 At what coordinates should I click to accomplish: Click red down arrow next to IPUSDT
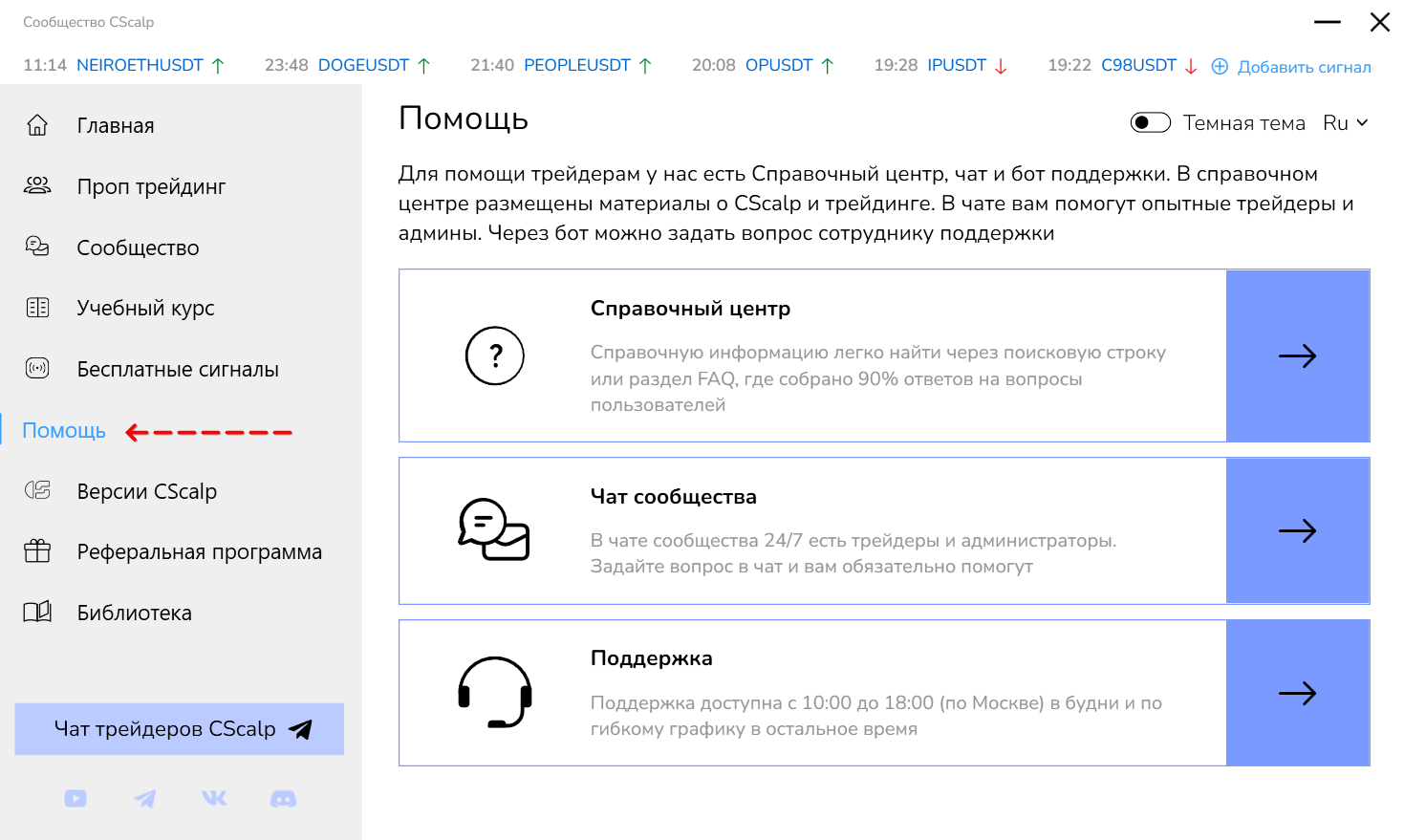1001,65
